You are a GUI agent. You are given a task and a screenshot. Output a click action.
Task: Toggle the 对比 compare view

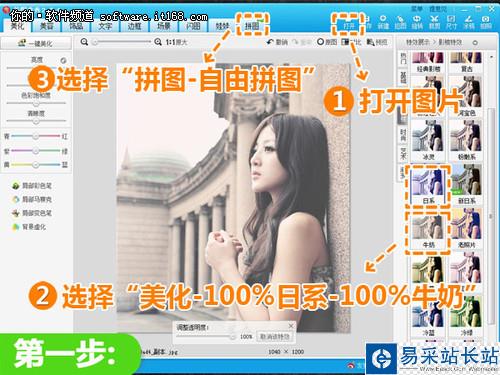coord(351,42)
